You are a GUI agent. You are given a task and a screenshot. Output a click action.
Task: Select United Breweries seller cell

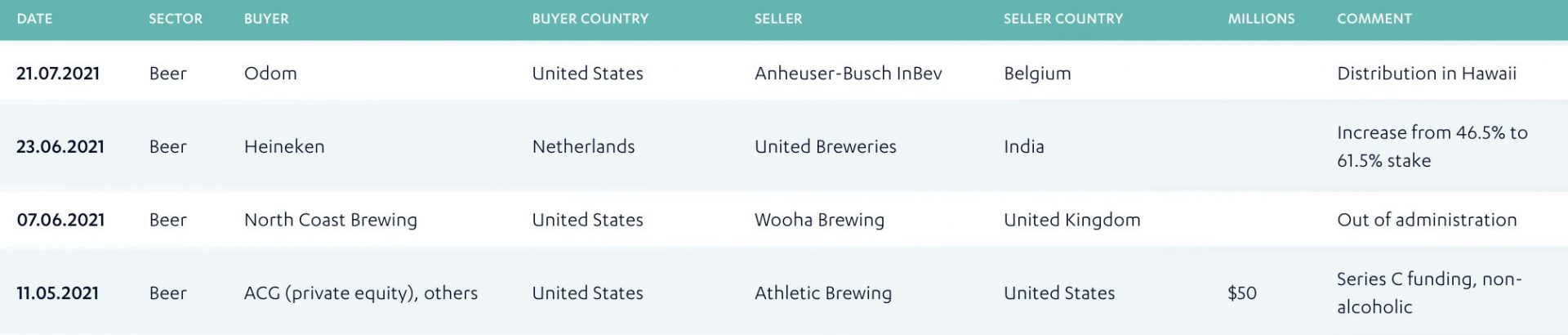tap(826, 146)
